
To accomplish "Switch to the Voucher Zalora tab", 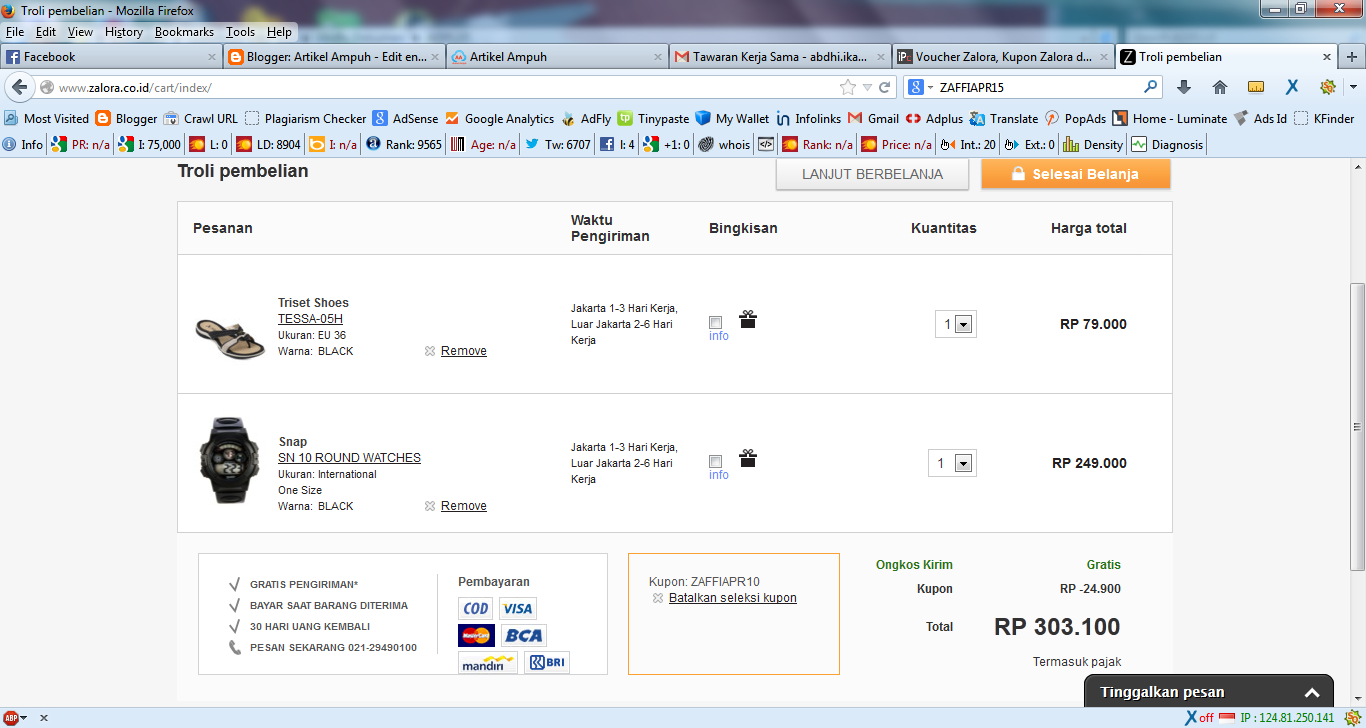I will (x=1003, y=57).
